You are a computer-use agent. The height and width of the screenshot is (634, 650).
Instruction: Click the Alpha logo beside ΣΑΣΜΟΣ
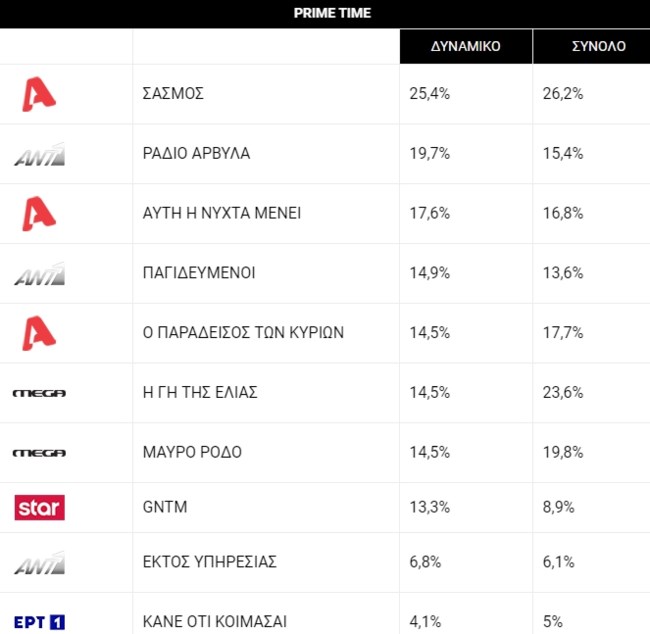pos(39,94)
